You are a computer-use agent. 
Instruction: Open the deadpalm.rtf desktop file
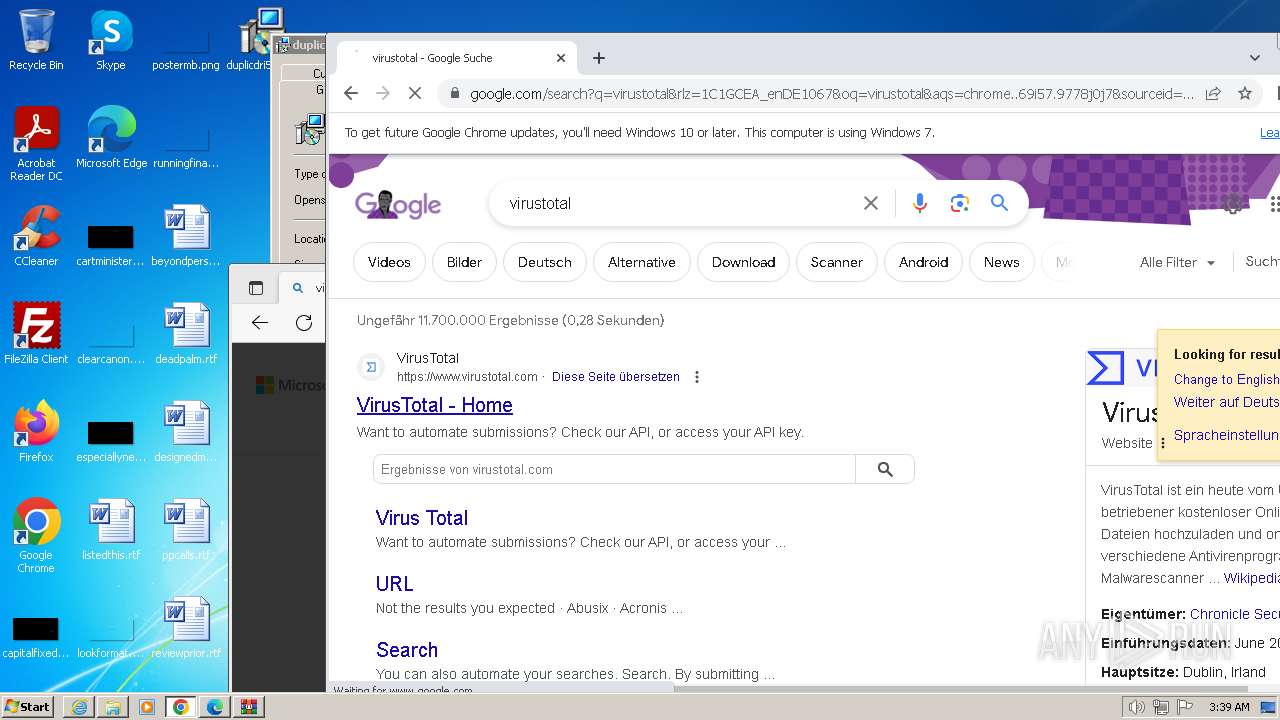(x=186, y=334)
